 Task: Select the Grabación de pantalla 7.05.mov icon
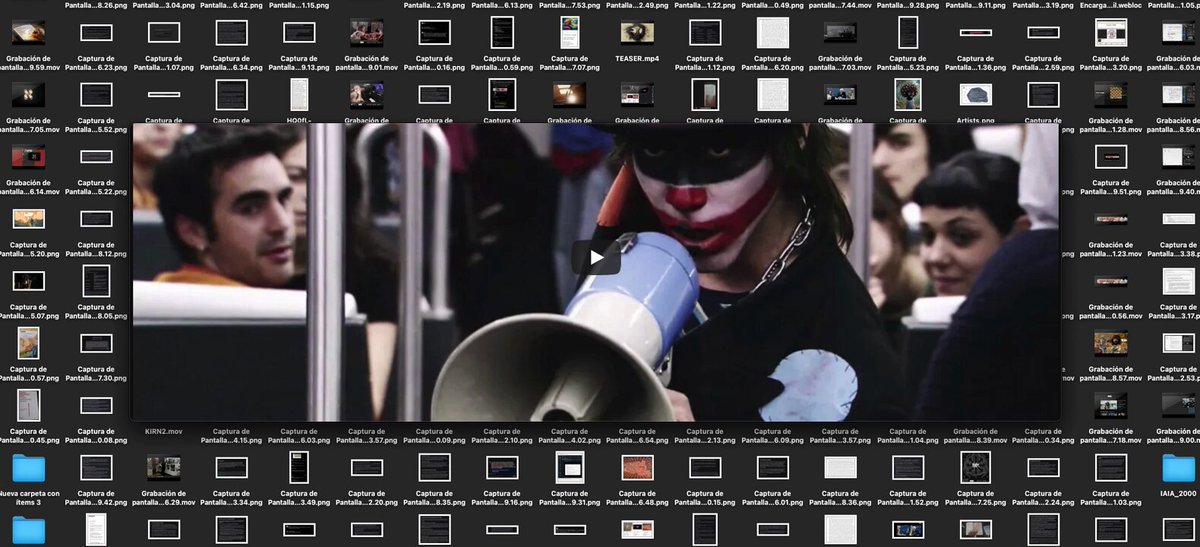[28, 95]
